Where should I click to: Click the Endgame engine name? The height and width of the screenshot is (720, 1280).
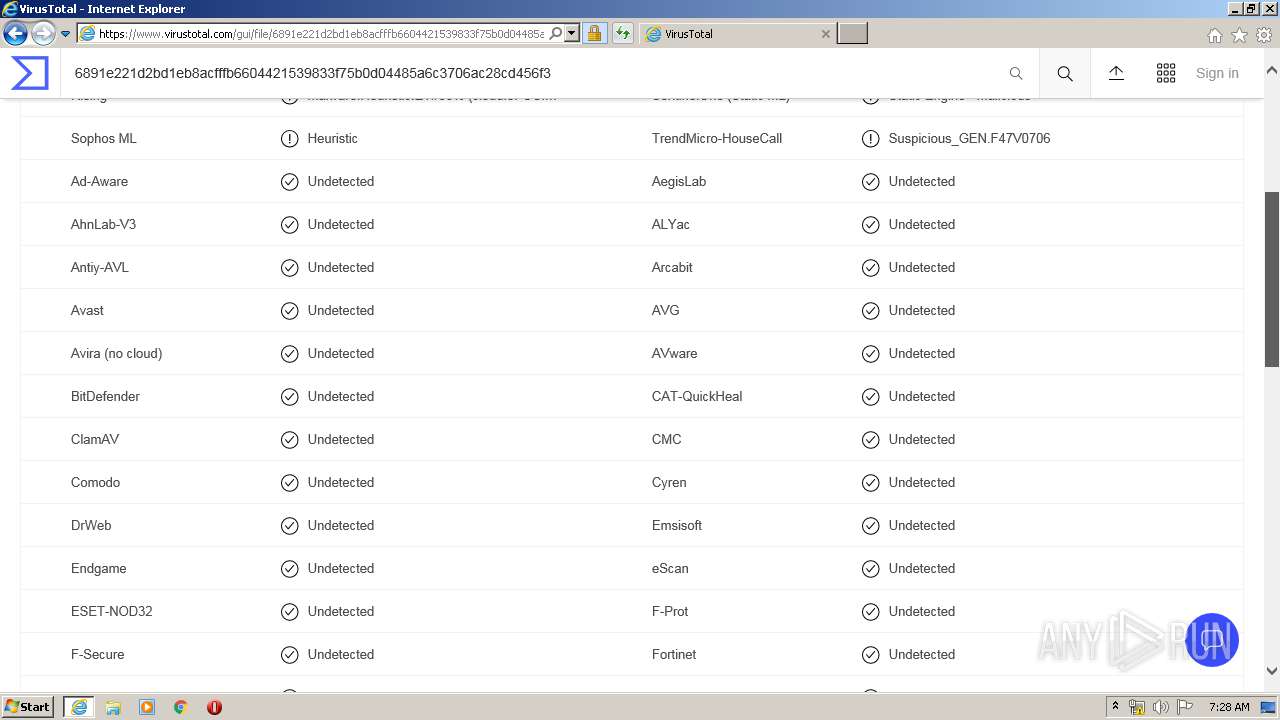click(x=99, y=568)
